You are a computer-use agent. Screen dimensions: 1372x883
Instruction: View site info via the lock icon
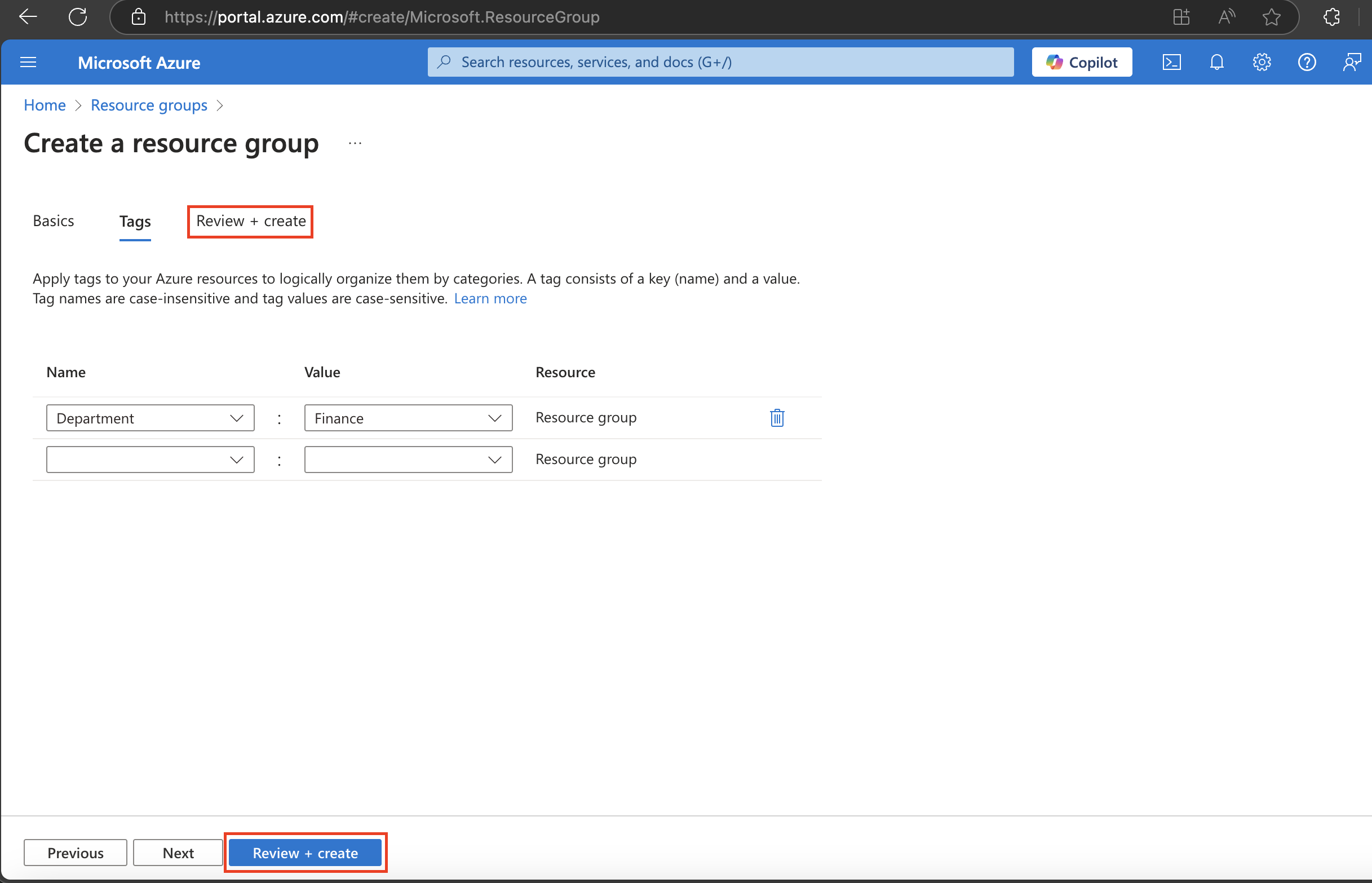pos(138,16)
